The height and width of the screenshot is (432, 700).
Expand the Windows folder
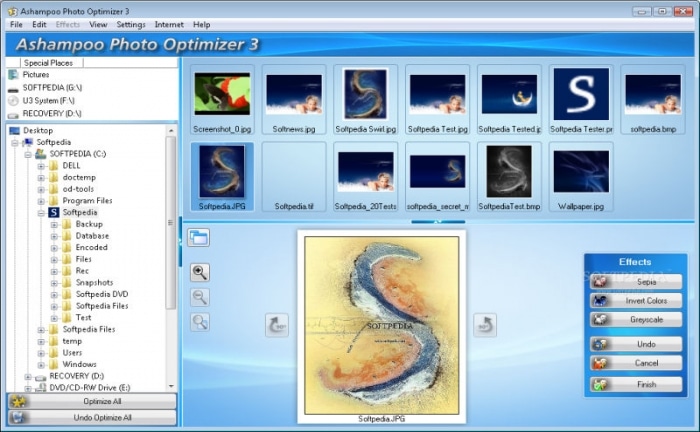pyautogui.click(x=41, y=365)
